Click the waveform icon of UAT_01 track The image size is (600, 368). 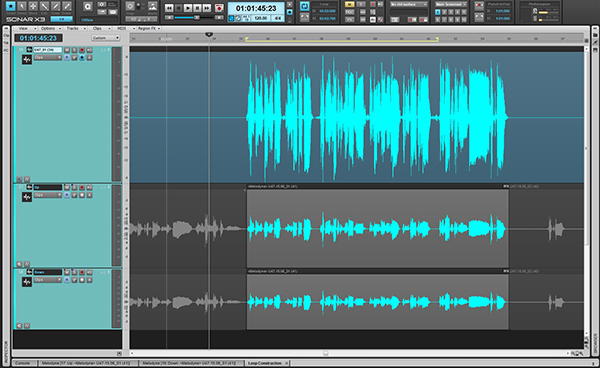(x=27, y=59)
